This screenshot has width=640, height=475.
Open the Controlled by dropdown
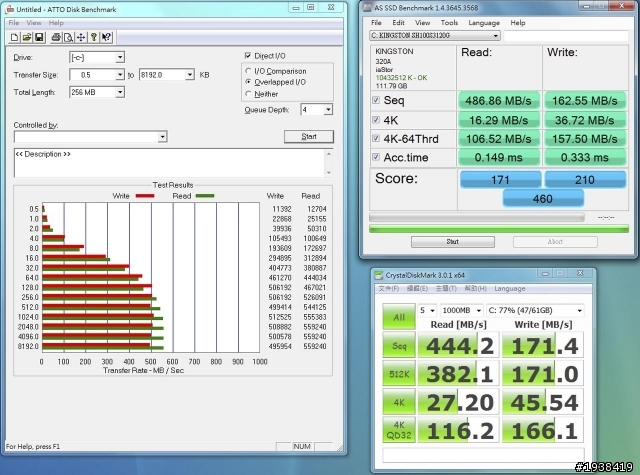[162, 137]
